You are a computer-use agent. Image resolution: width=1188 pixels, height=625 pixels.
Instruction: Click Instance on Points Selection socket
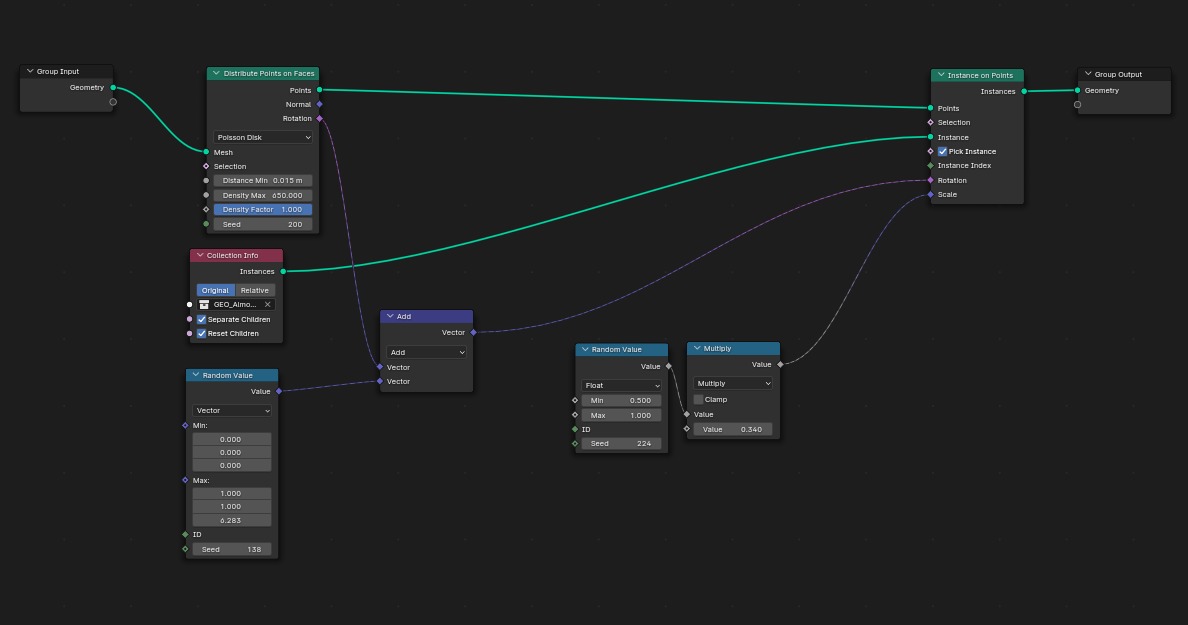point(930,123)
